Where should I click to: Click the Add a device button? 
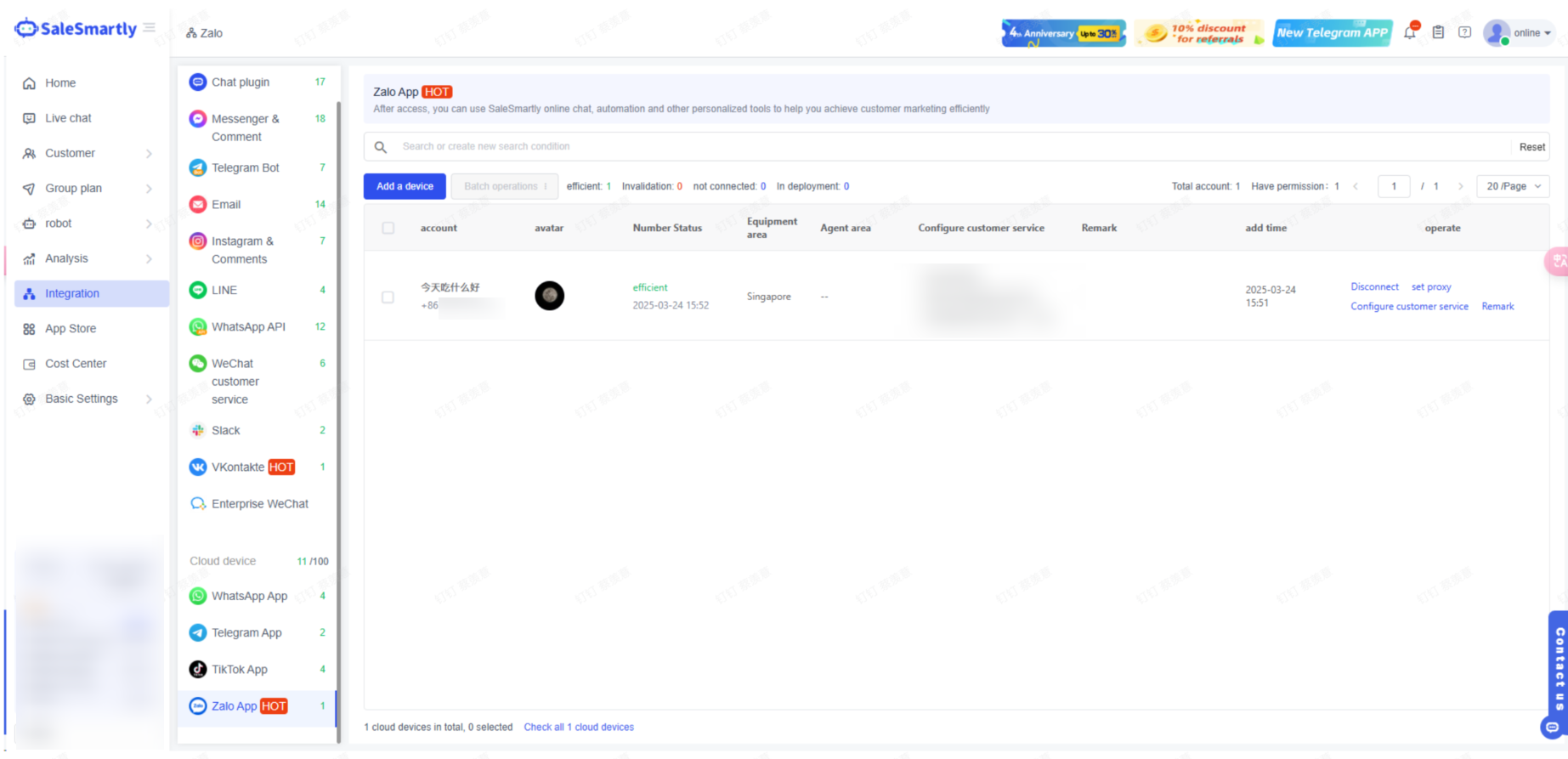(405, 187)
